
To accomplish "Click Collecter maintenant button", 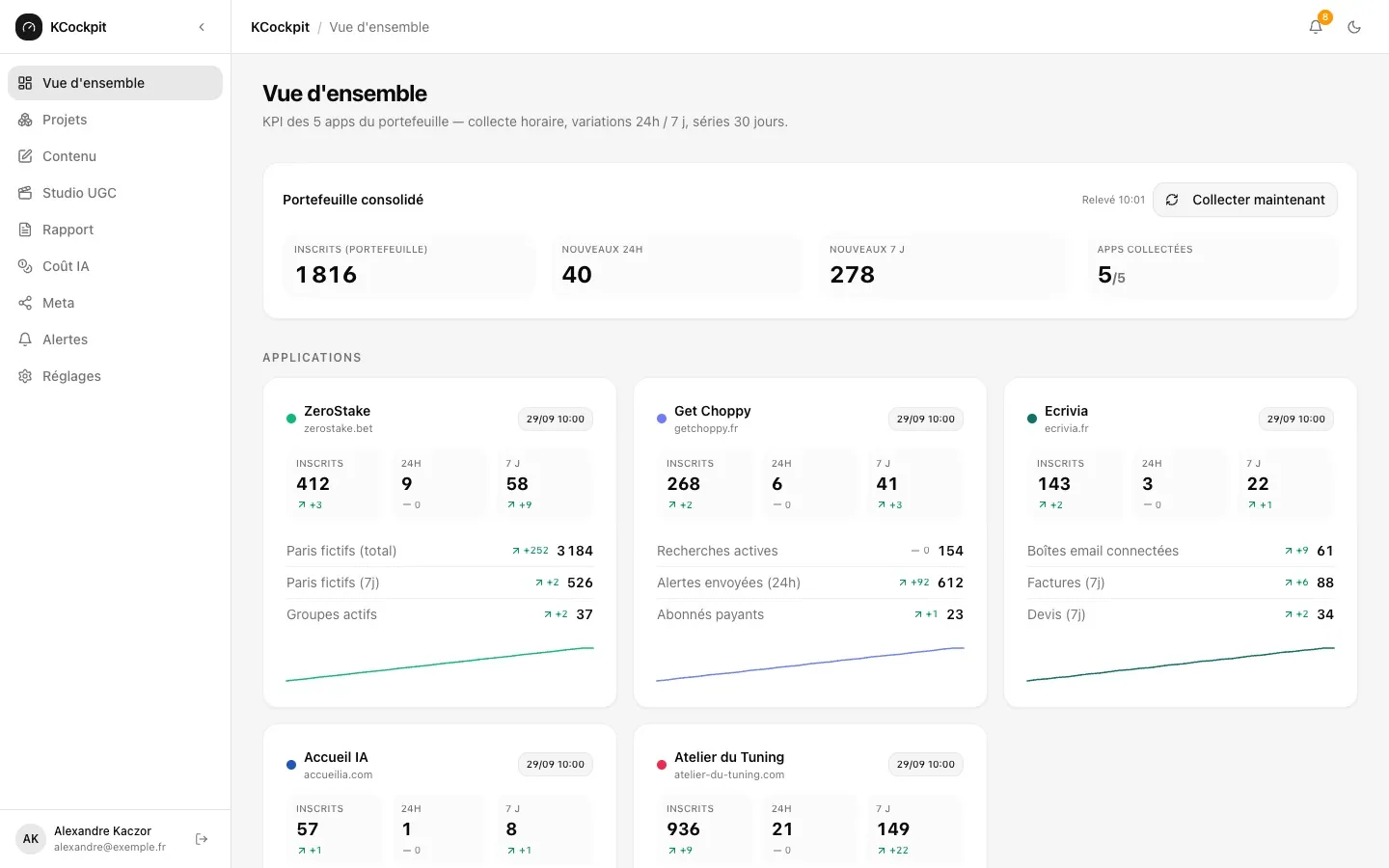I will 1245,200.
